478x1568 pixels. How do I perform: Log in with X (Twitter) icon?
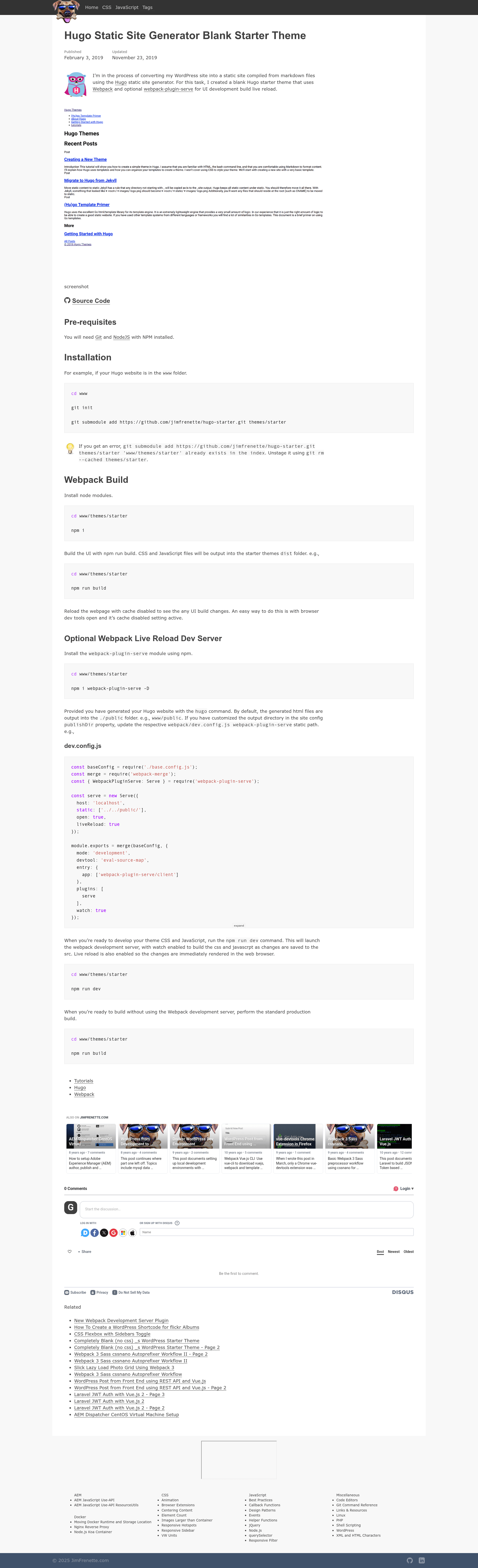[x=104, y=1232]
